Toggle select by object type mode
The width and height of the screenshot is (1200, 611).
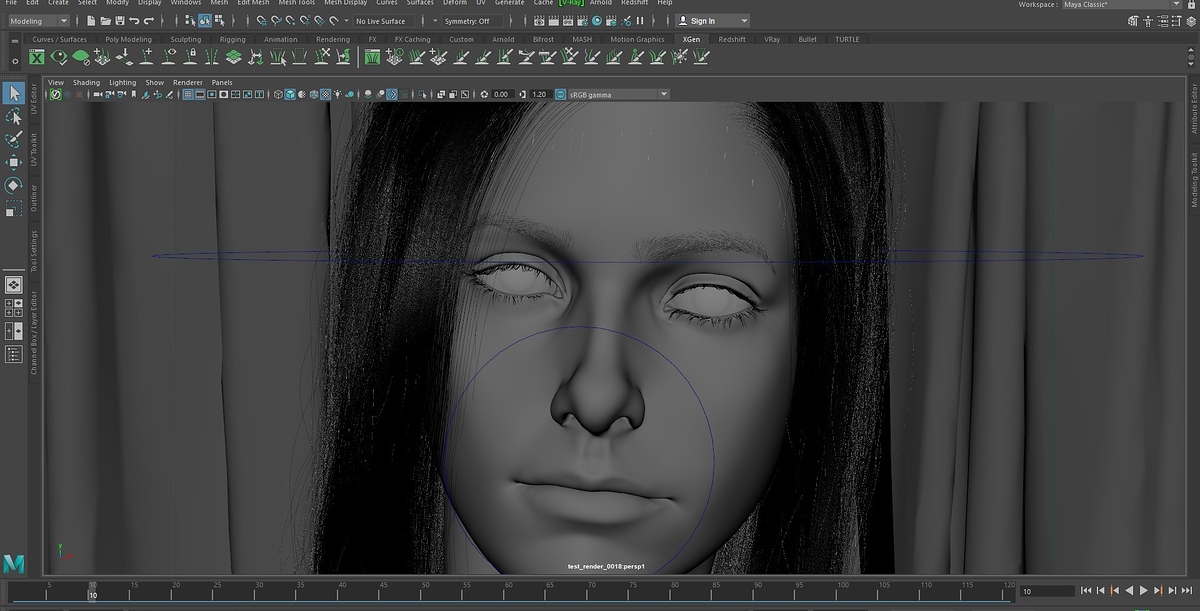pos(205,21)
